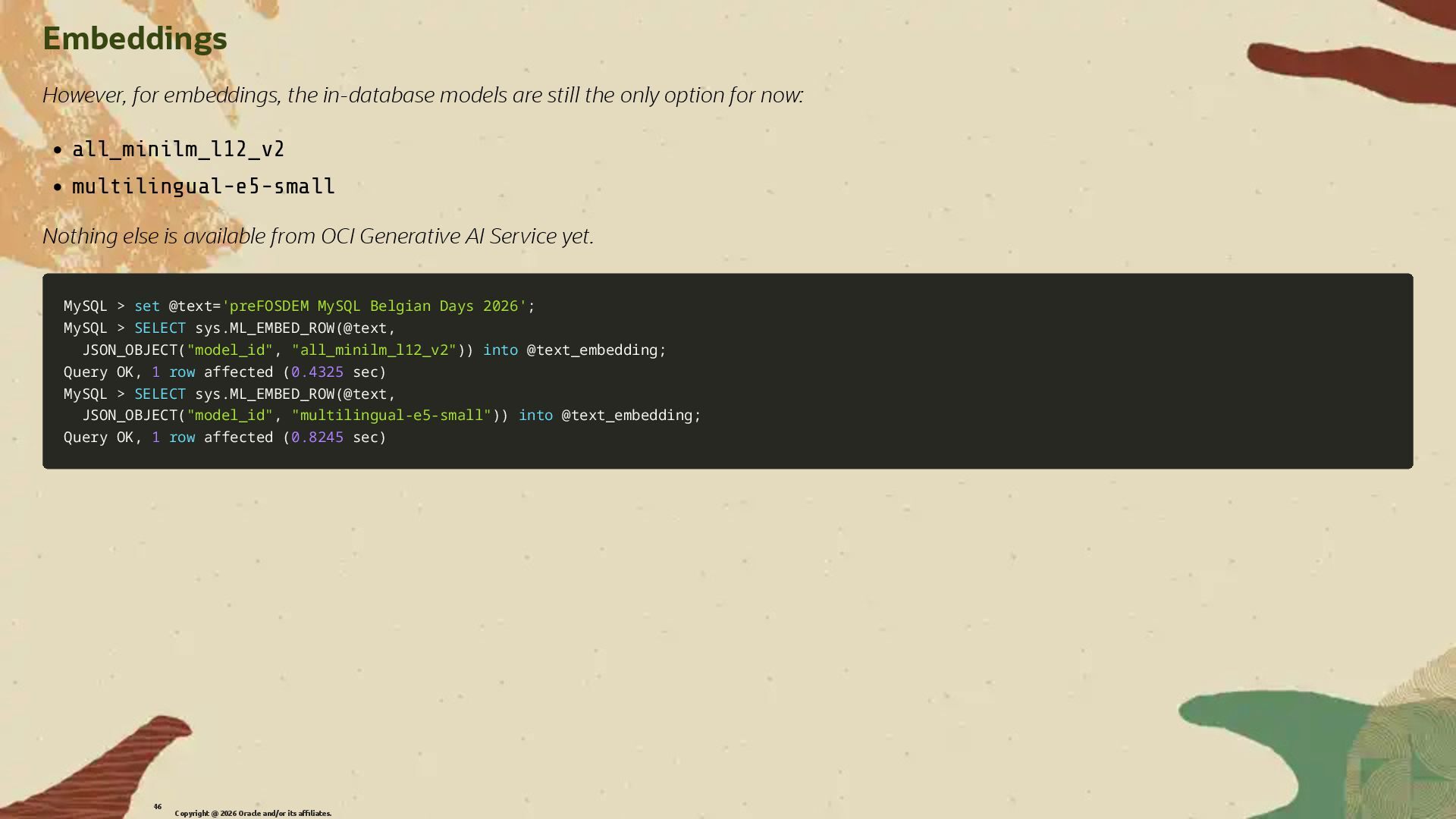Click the 0.8245 sec timing value
The height and width of the screenshot is (819, 1456).
click(317, 438)
